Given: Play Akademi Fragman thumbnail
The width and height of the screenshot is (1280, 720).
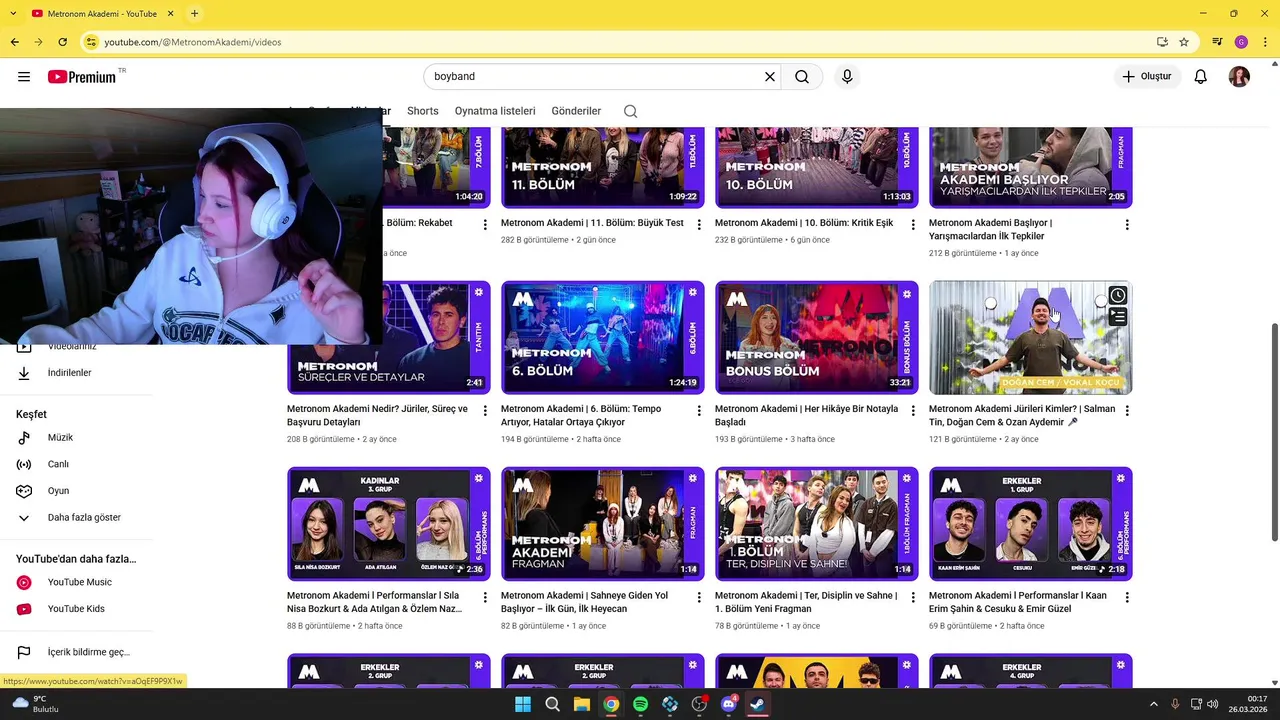Looking at the screenshot, I should click(602, 524).
